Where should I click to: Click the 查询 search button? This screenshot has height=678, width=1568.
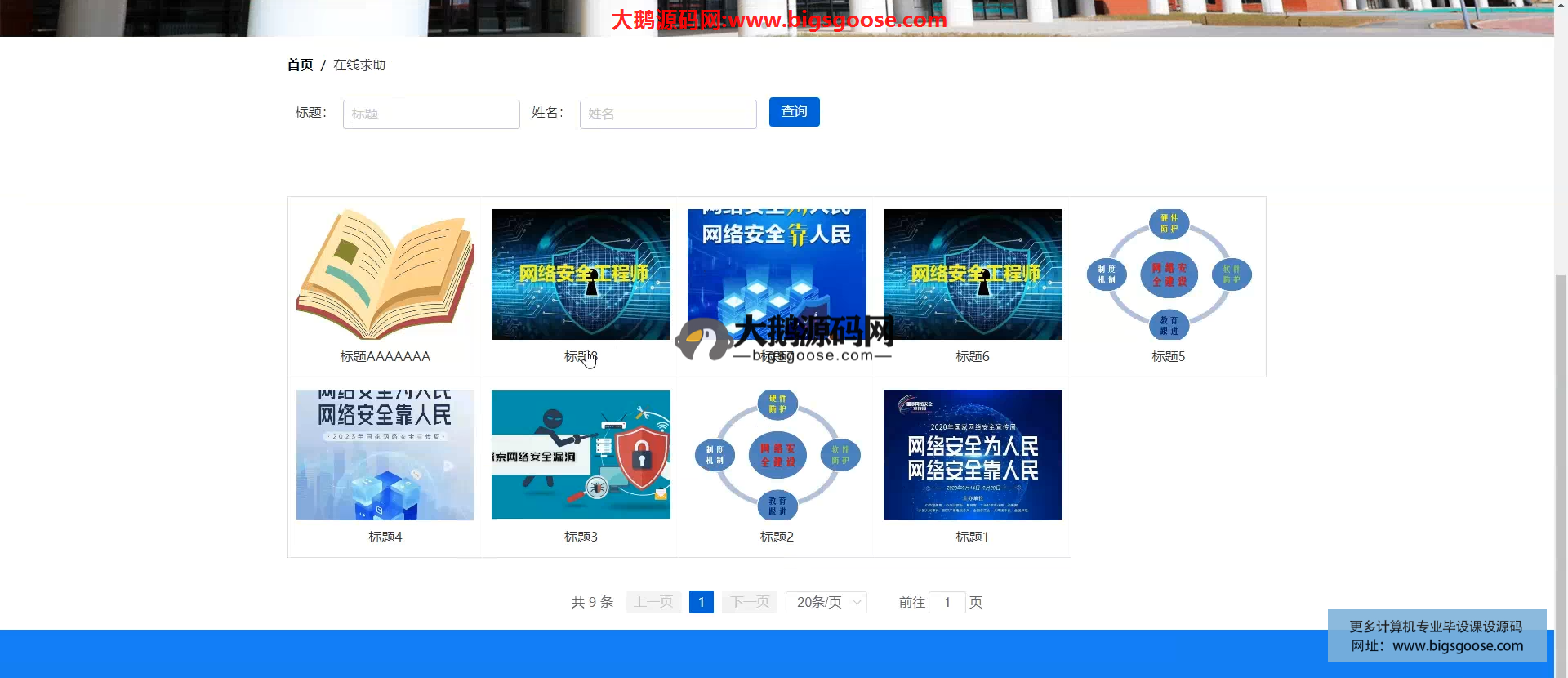click(794, 112)
